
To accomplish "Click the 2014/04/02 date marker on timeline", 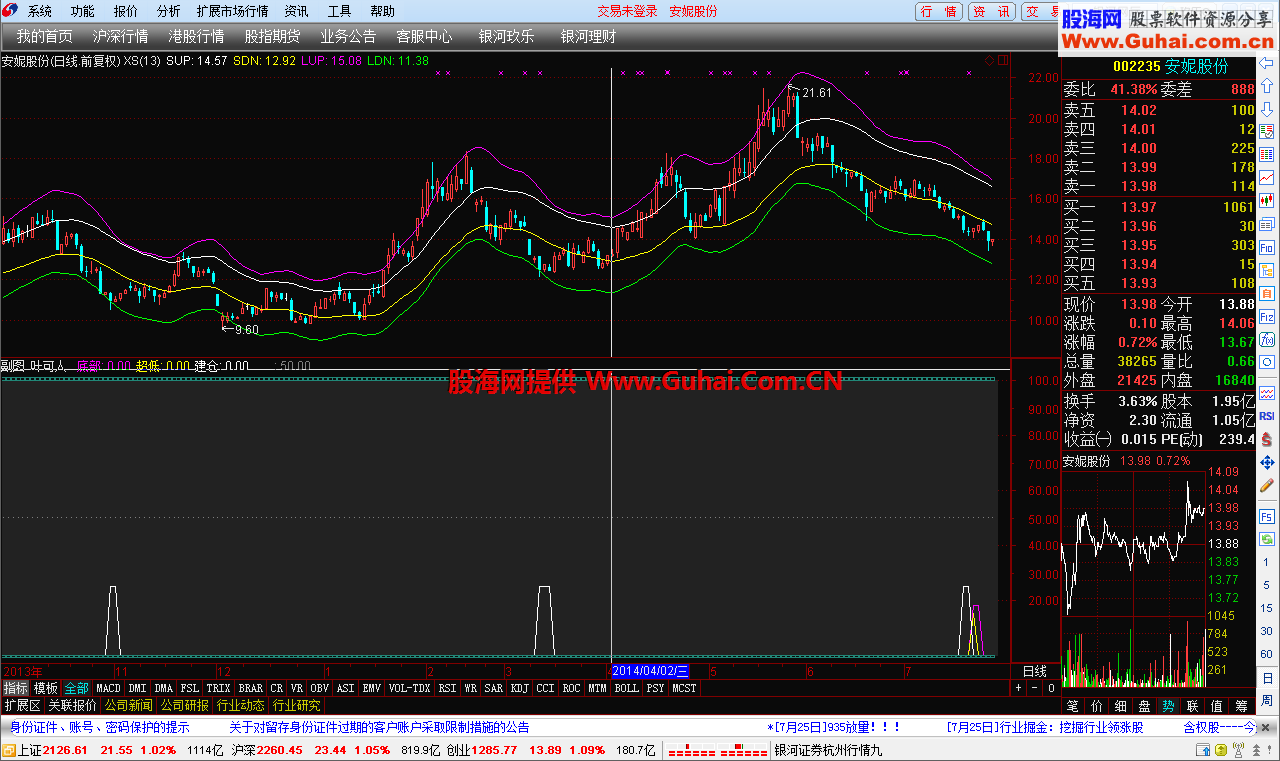I will (x=650, y=671).
